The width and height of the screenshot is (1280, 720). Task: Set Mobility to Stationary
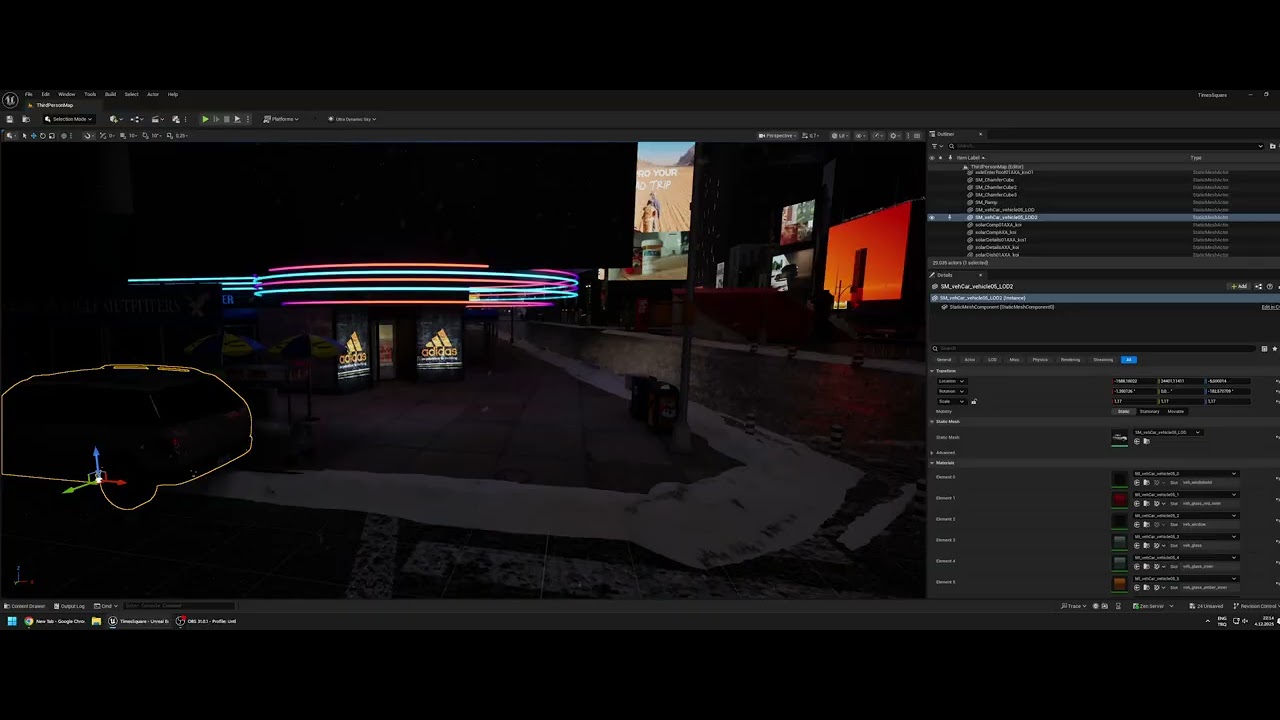click(1149, 411)
